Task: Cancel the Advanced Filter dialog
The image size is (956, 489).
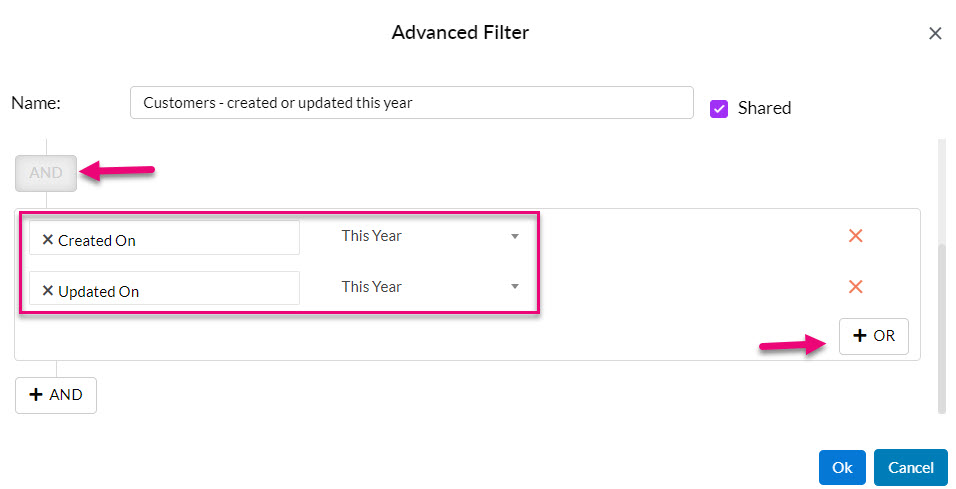Action: [x=910, y=468]
